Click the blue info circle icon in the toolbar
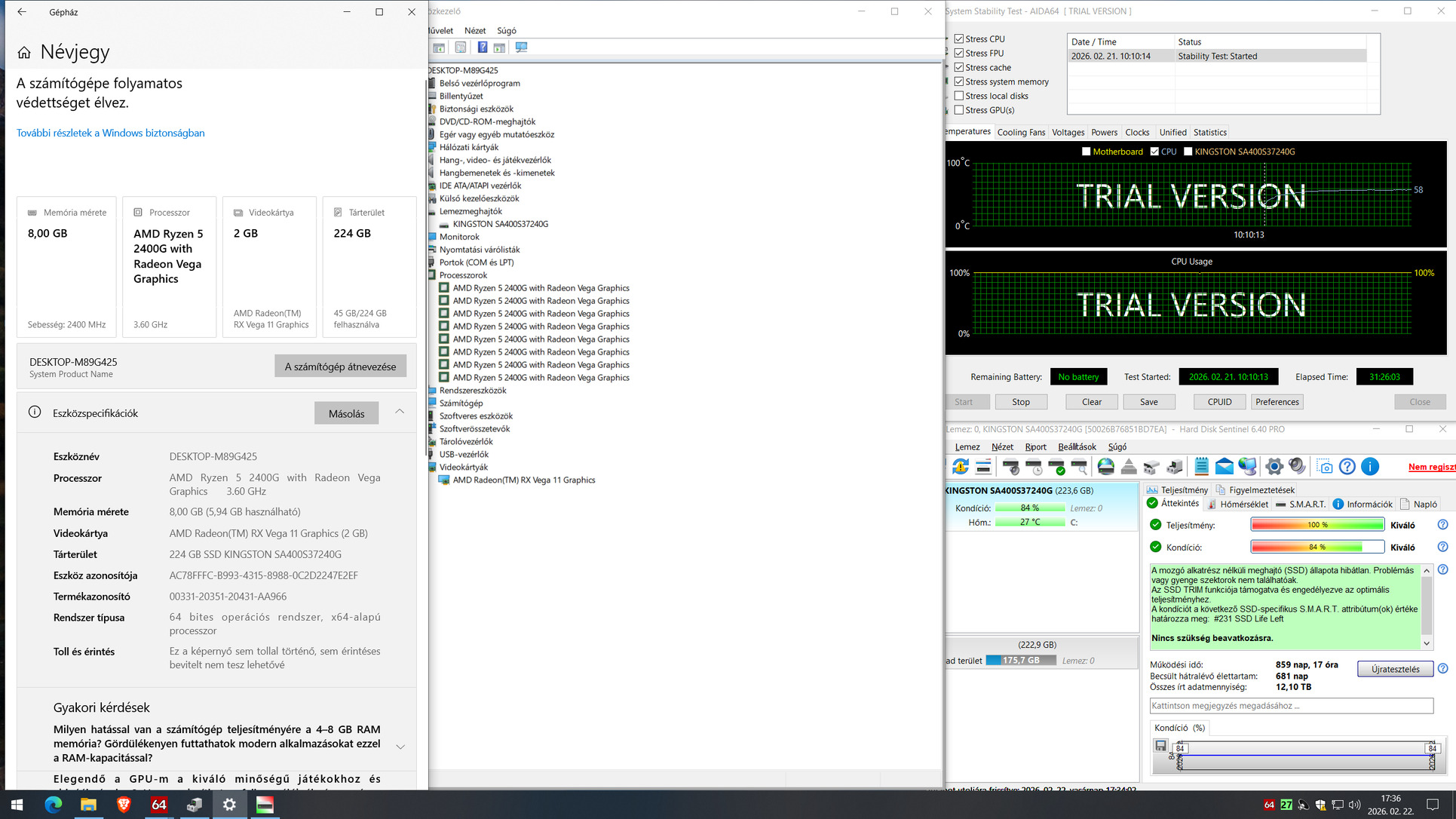This screenshot has width=1456, height=819. (1370, 467)
